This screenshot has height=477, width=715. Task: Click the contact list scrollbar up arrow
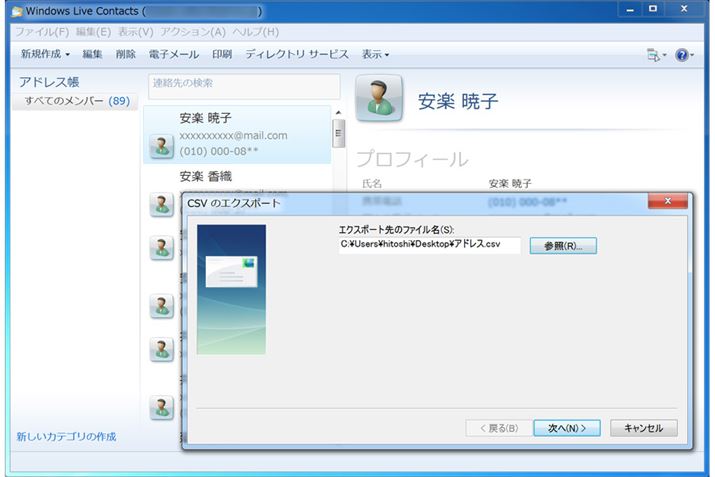(x=339, y=112)
